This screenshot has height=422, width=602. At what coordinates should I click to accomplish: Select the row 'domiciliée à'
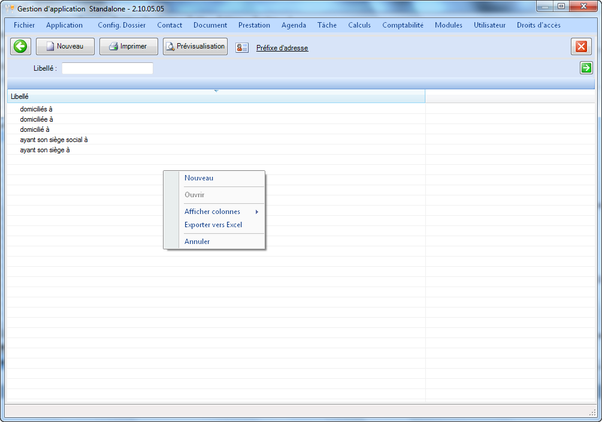(x=37, y=119)
